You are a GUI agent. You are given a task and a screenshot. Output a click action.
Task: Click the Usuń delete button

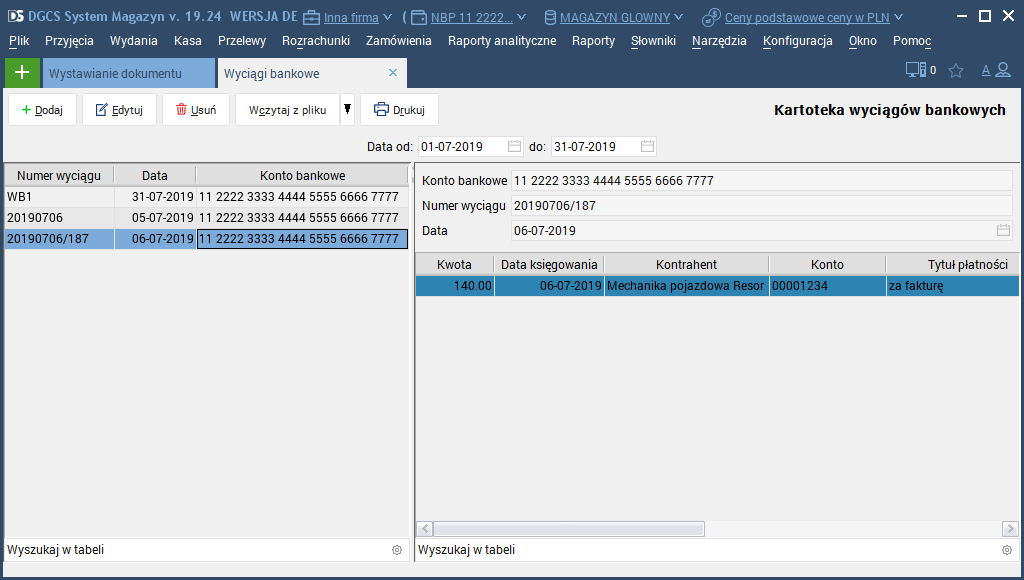tap(196, 110)
